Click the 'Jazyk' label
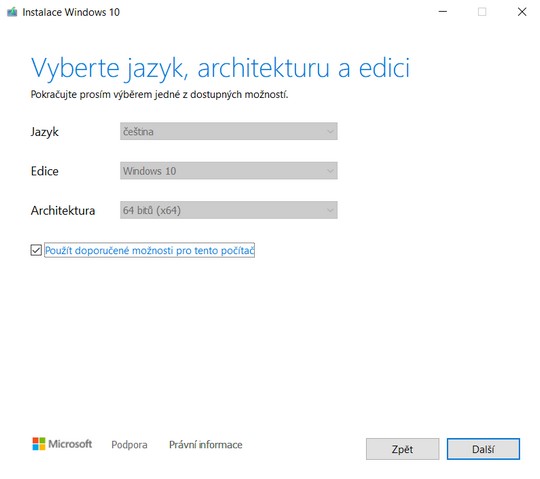Viewport: 540px width, 479px height. 44,132
